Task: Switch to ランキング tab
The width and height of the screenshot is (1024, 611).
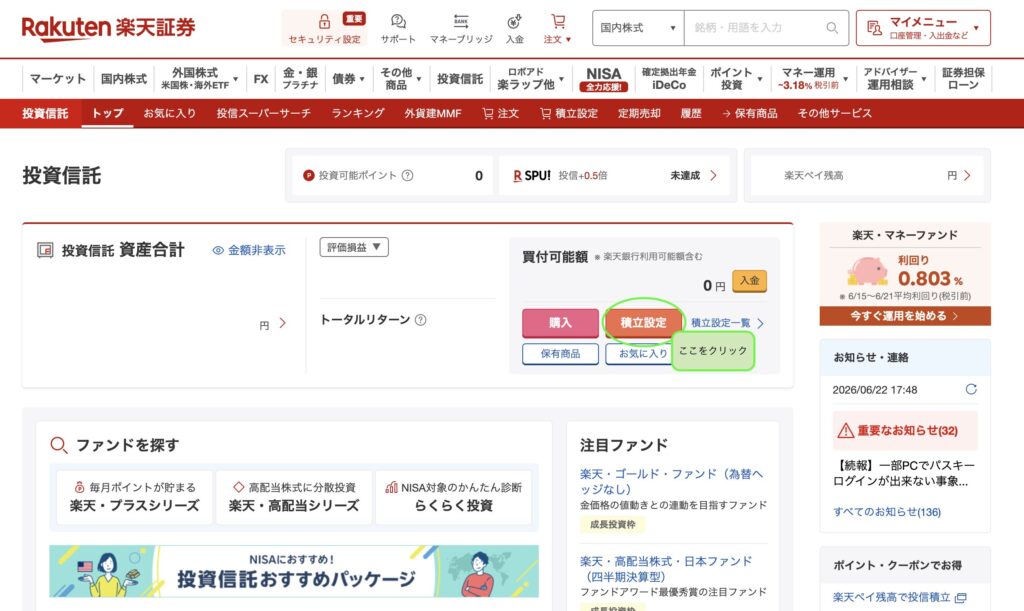Action: click(x=358, y=114)
